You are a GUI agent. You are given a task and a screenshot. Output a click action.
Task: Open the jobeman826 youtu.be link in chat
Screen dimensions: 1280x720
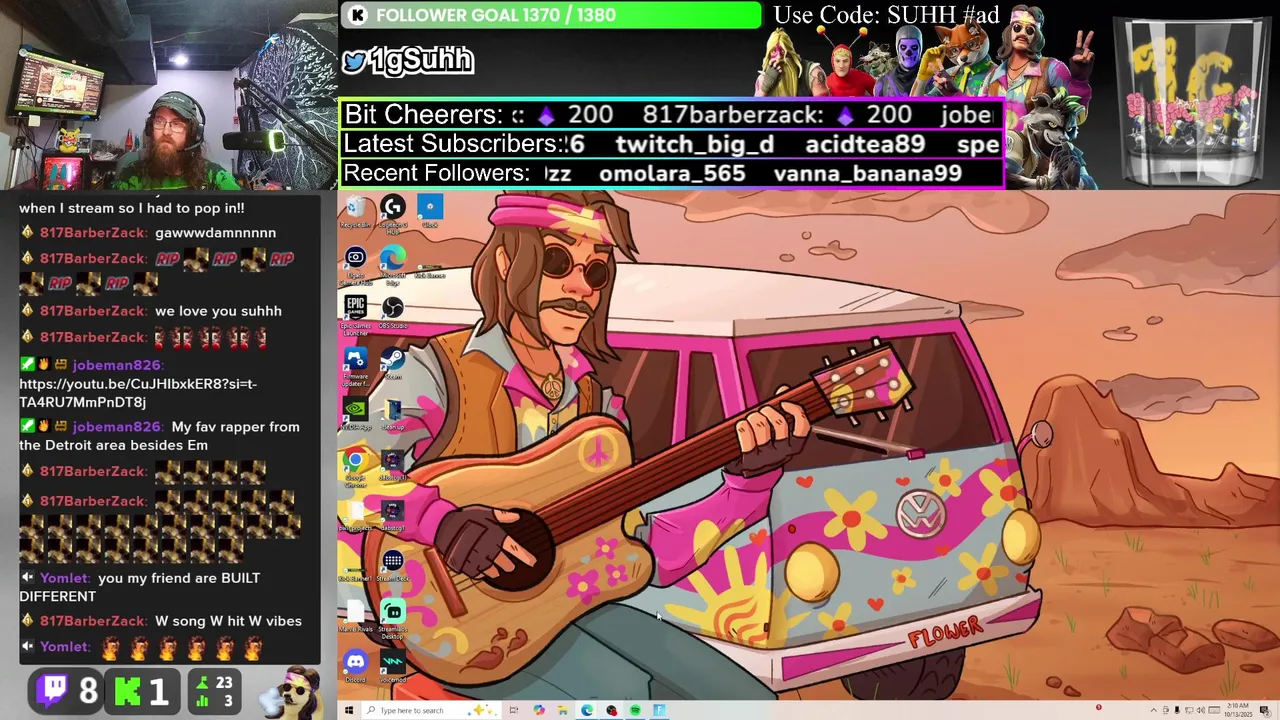click(x=138, y=393)
